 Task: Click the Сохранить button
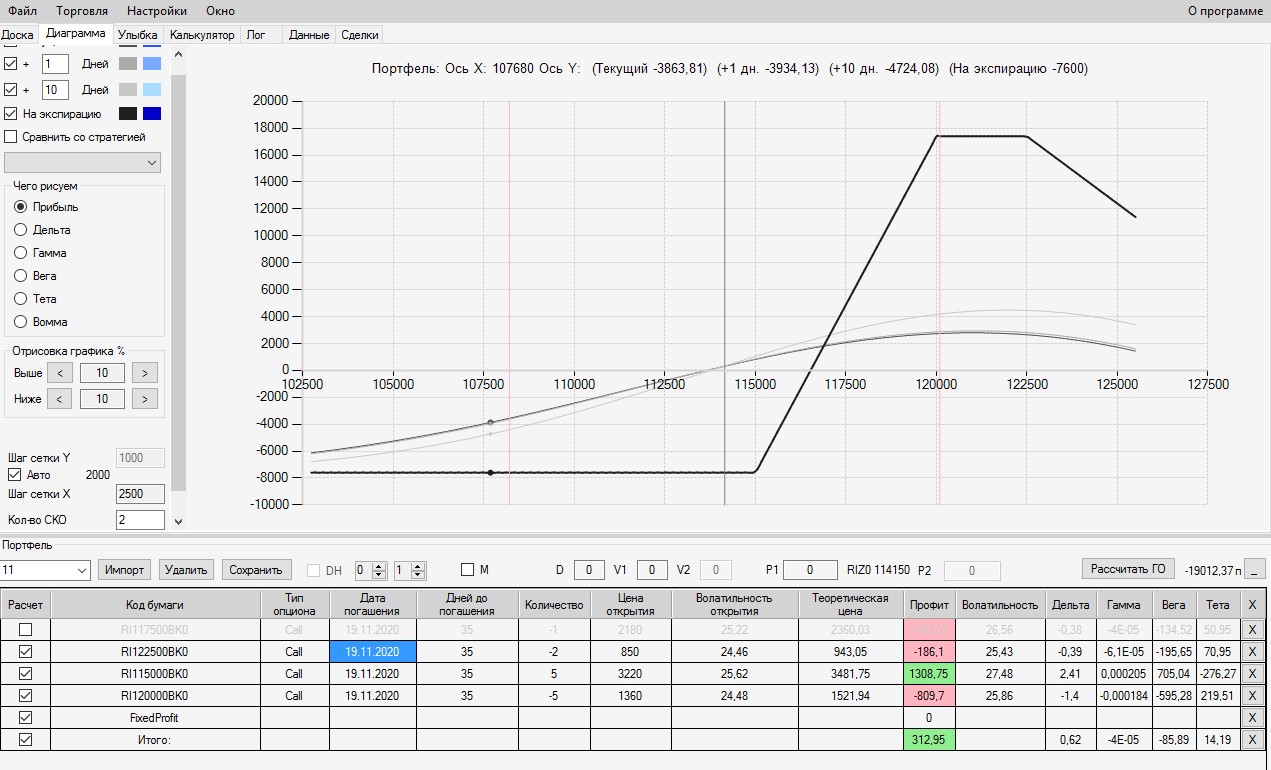pos(257,570)
